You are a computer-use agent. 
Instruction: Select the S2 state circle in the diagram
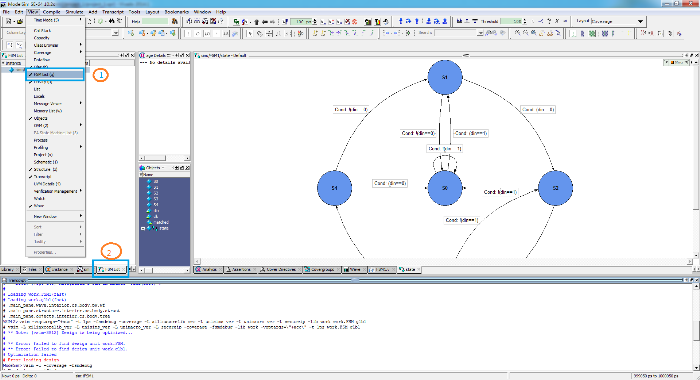click(555, 188)
